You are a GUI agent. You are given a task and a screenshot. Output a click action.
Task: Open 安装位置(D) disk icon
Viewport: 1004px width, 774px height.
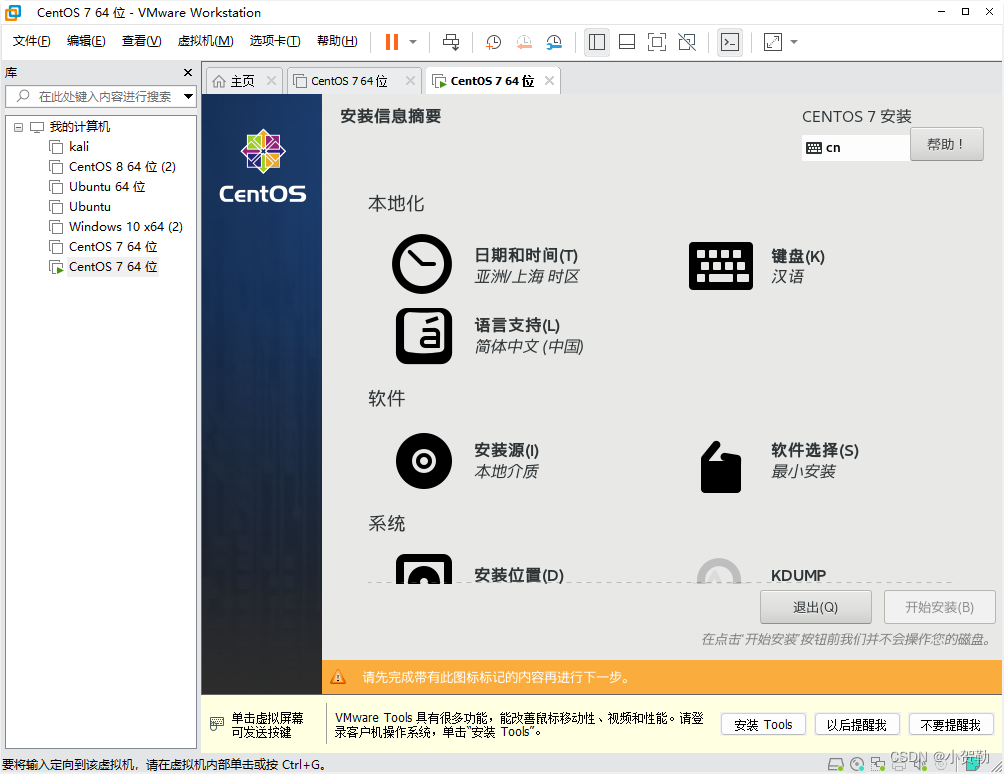423,569
